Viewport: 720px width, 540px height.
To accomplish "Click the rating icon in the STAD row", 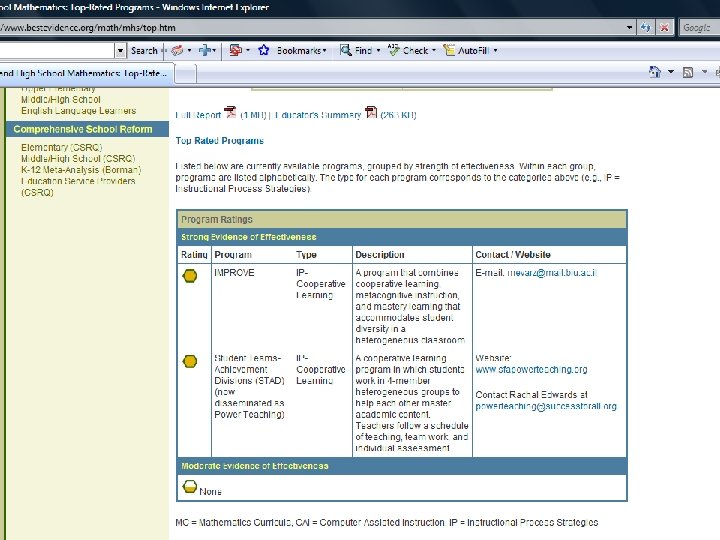I will (190, 361).
